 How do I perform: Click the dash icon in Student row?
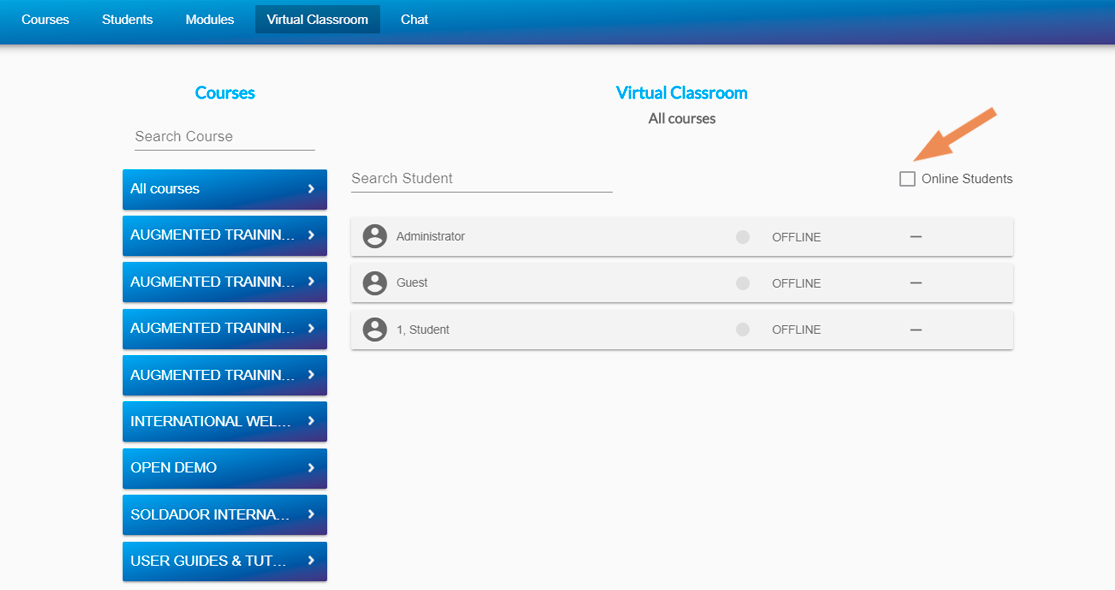pyautogui.click(x=915, y=329)
